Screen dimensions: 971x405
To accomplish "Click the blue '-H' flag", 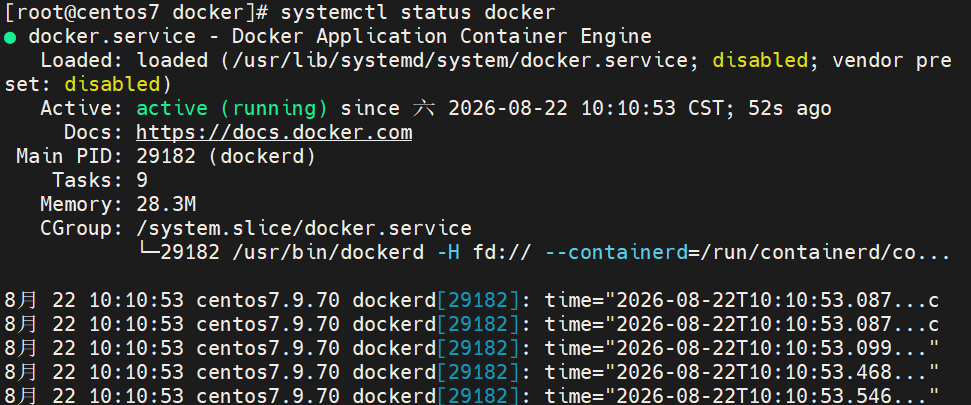I will click(x=448, y=253).
